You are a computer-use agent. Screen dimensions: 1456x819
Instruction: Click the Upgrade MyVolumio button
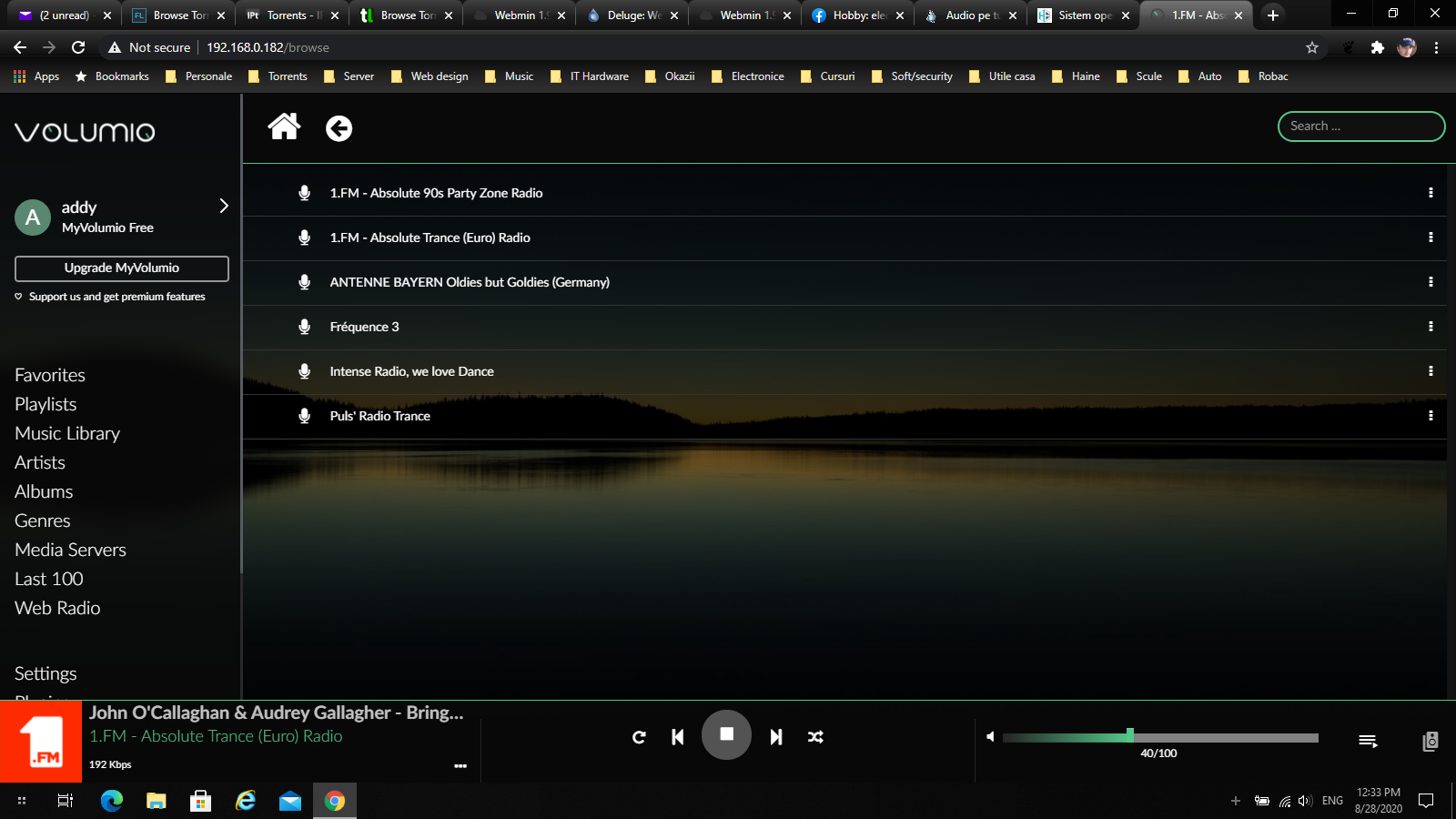[x=122, y=268]
